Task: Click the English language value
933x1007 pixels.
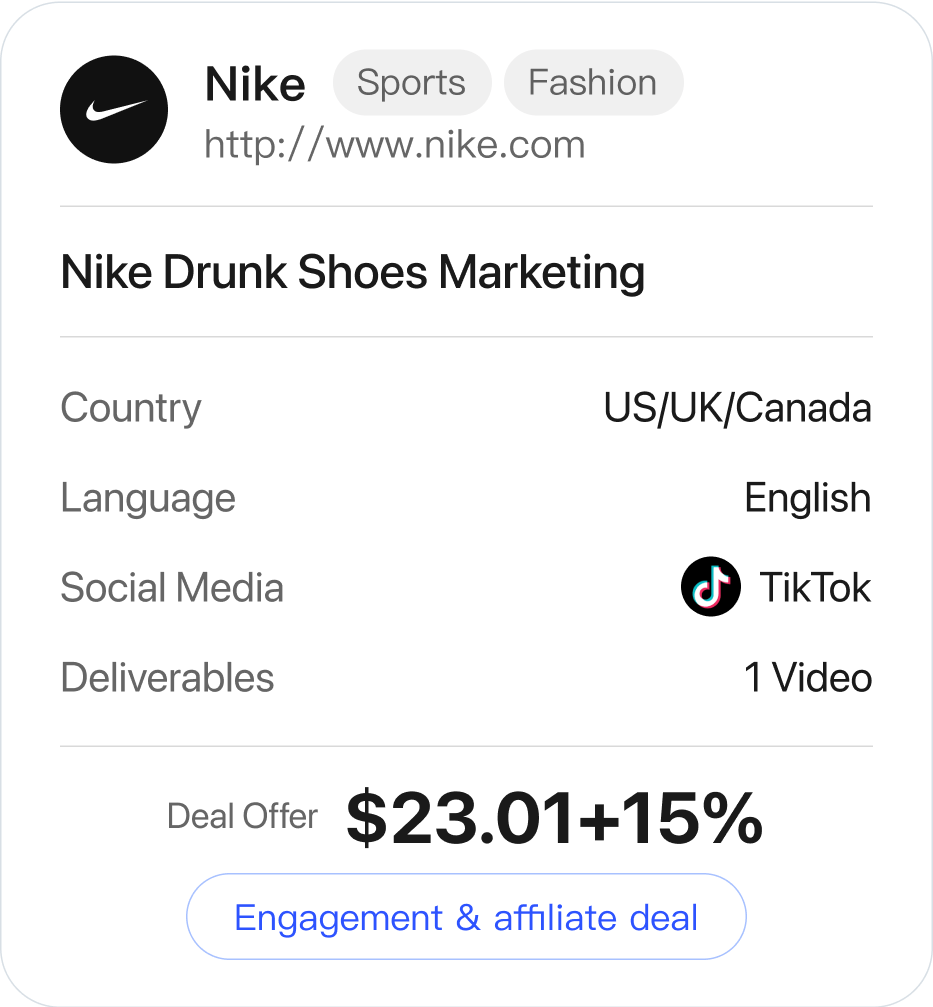Action: (807, 498)
